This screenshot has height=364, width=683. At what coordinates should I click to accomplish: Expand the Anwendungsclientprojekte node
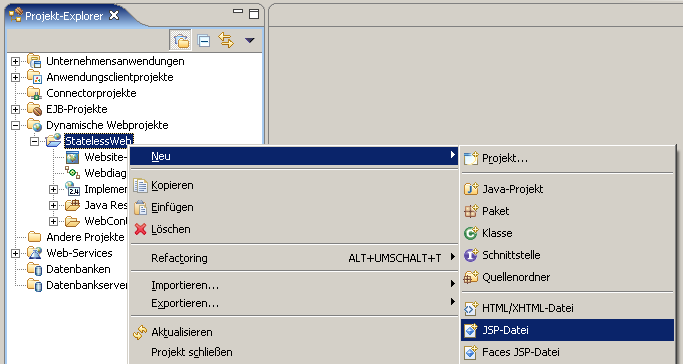coord(15,78)
